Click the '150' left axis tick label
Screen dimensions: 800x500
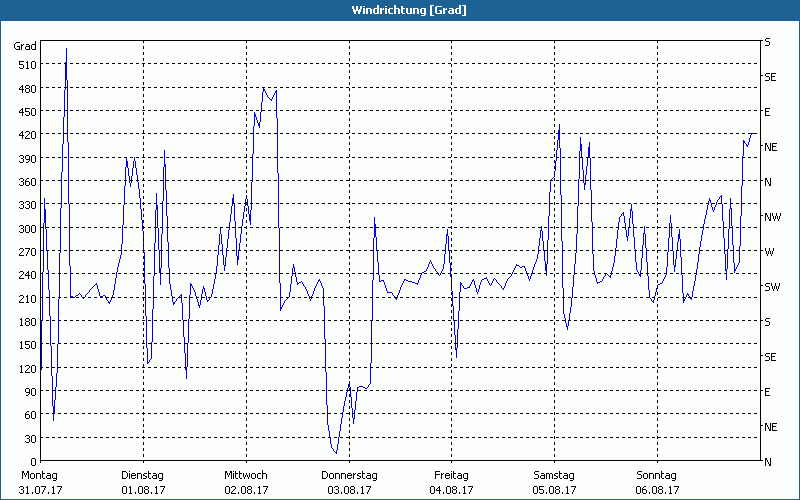tap(28, 345)
